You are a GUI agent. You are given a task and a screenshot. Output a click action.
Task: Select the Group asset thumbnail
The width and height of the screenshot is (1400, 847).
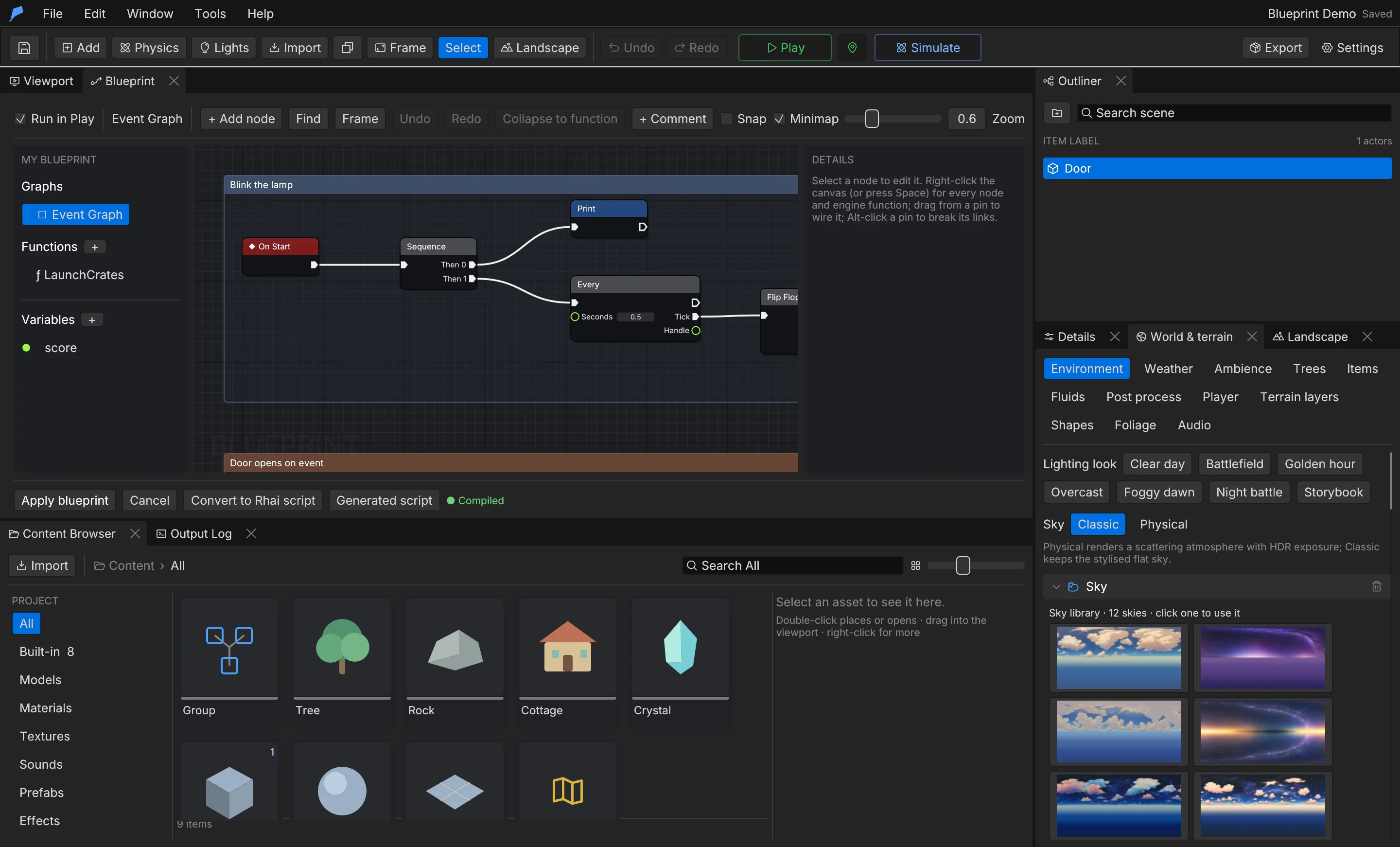[229, 649]
